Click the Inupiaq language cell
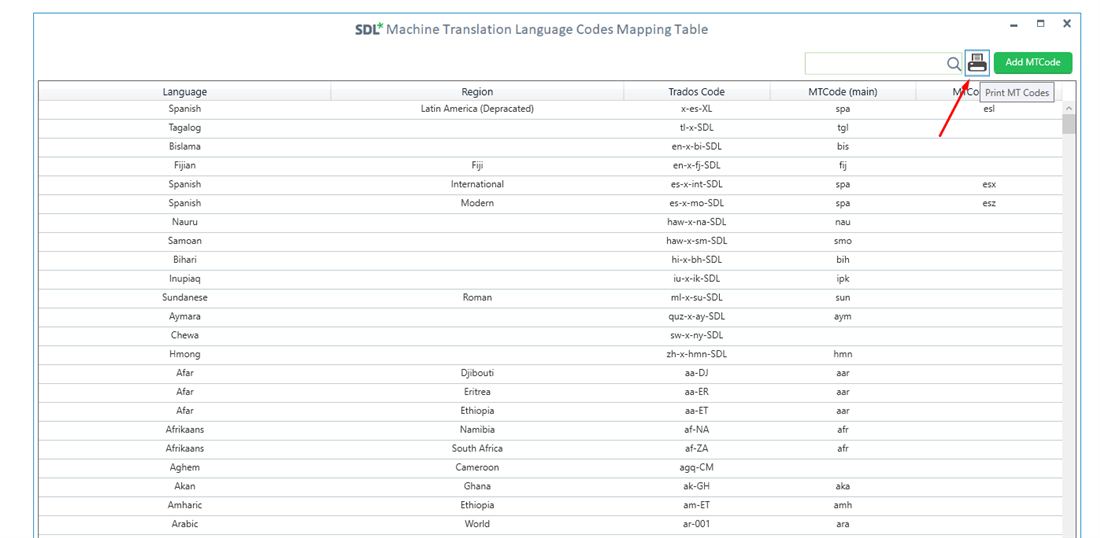1100x538 pixels. 185,278
